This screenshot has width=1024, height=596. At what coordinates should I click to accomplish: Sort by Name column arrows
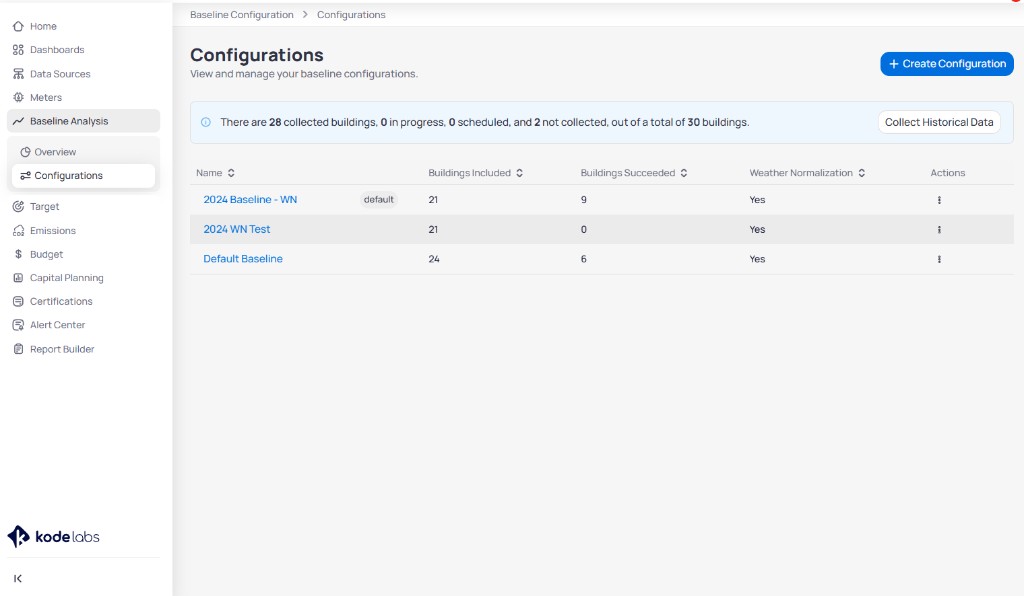(231, 173)
